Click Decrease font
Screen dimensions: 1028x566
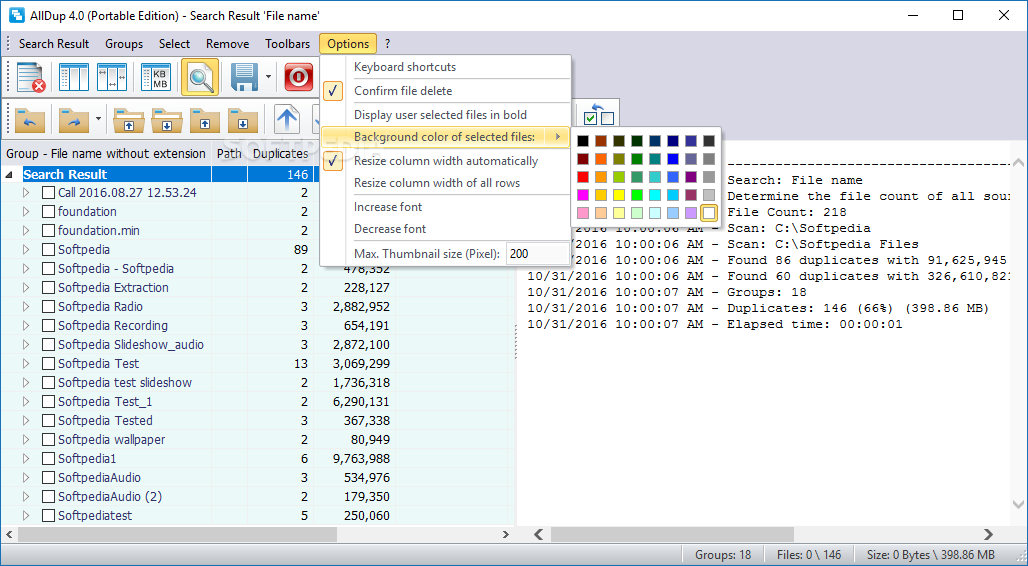click(446, 229)
